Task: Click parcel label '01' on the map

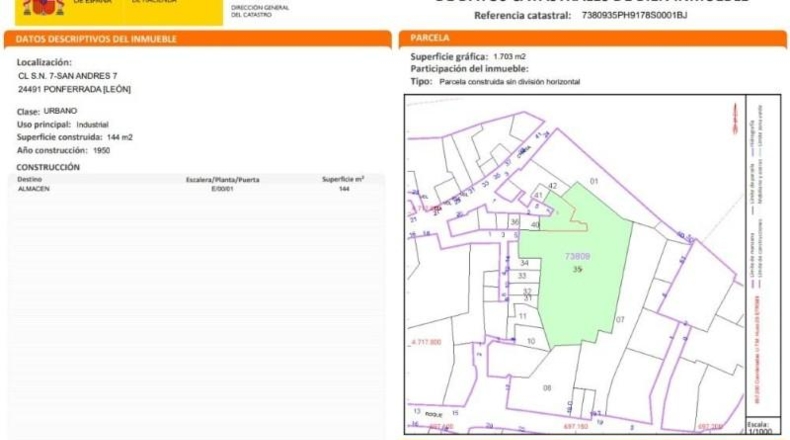Action: [594, 181]
